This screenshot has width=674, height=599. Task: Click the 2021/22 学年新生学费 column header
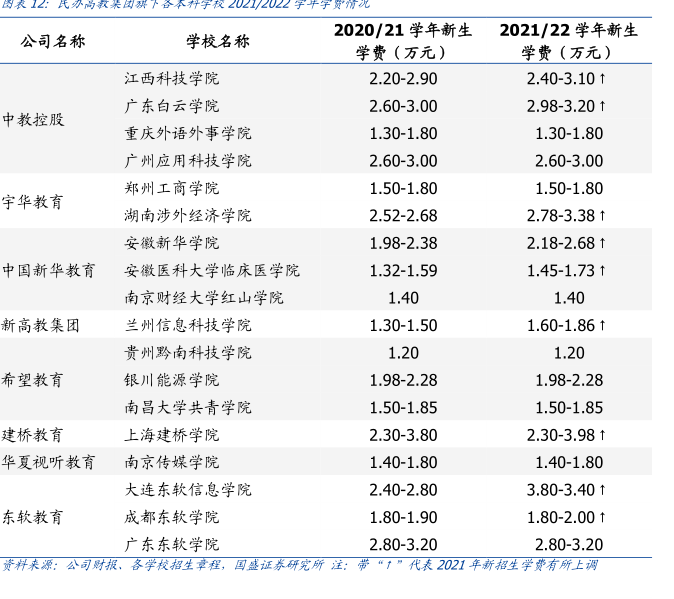coord(568,41)
